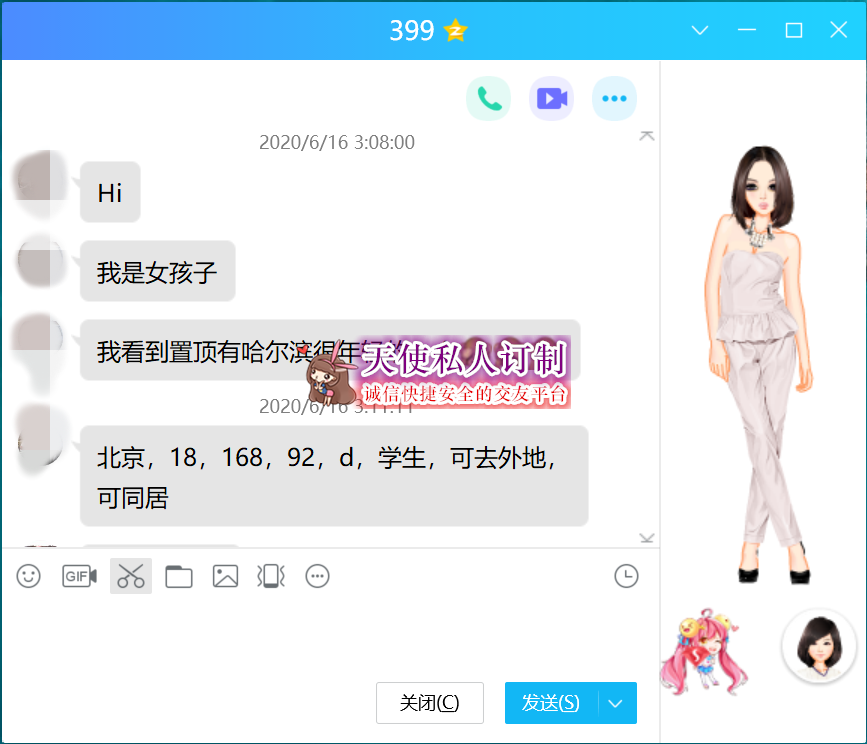Viewport: 867px width, 744px height.
Task: Open the GIF sticker panel
Action: click(79, 576)
